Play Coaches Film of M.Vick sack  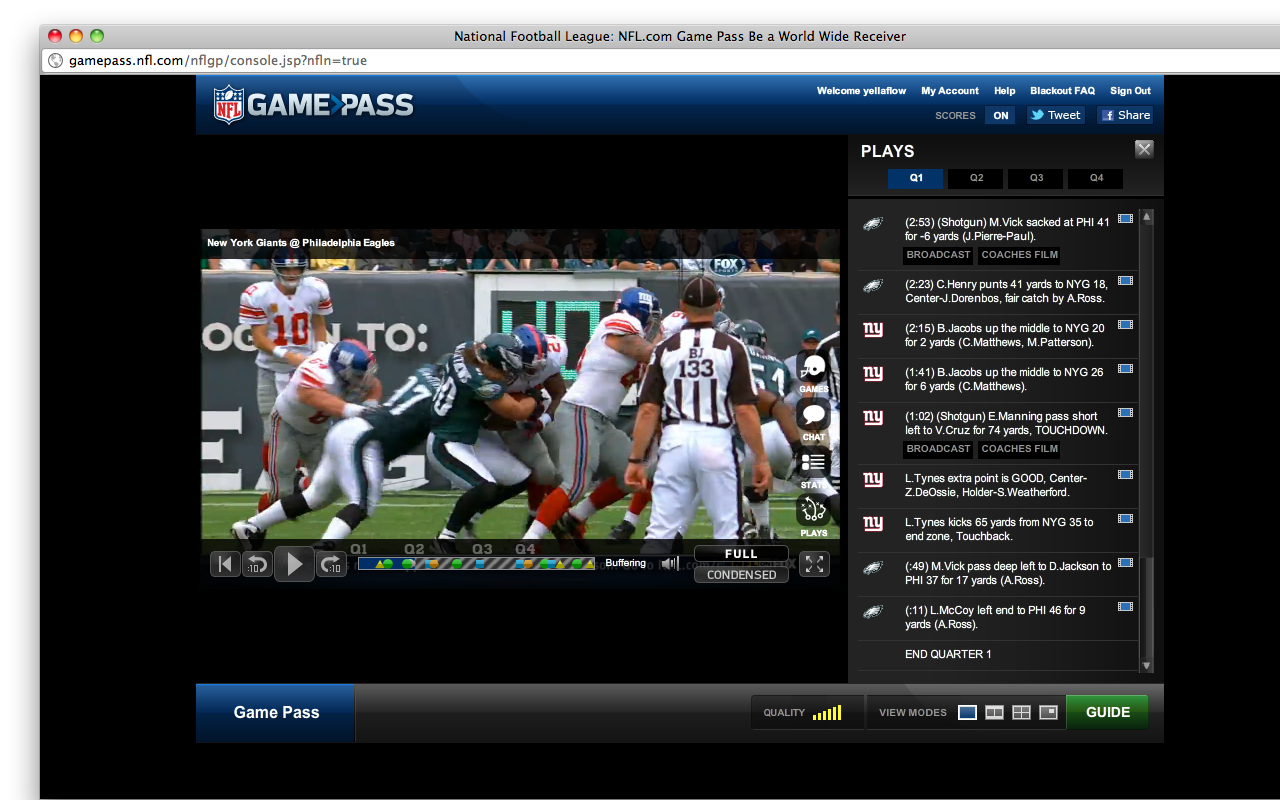point(1019,255)
